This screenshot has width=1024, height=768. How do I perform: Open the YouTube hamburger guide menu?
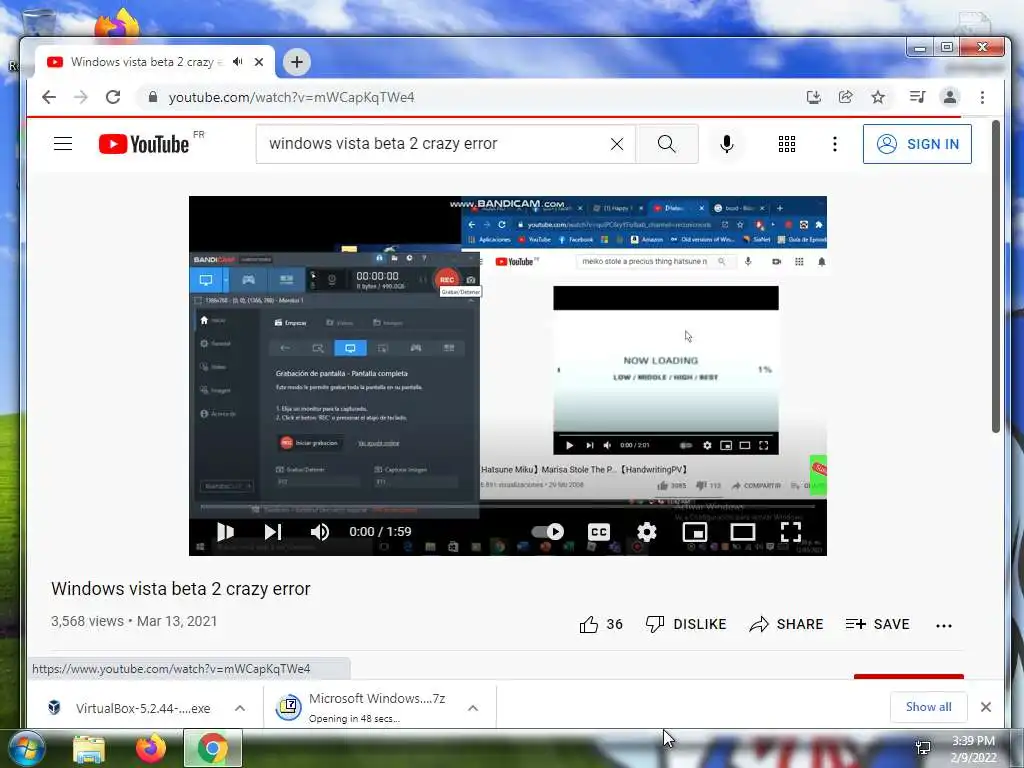63,144
